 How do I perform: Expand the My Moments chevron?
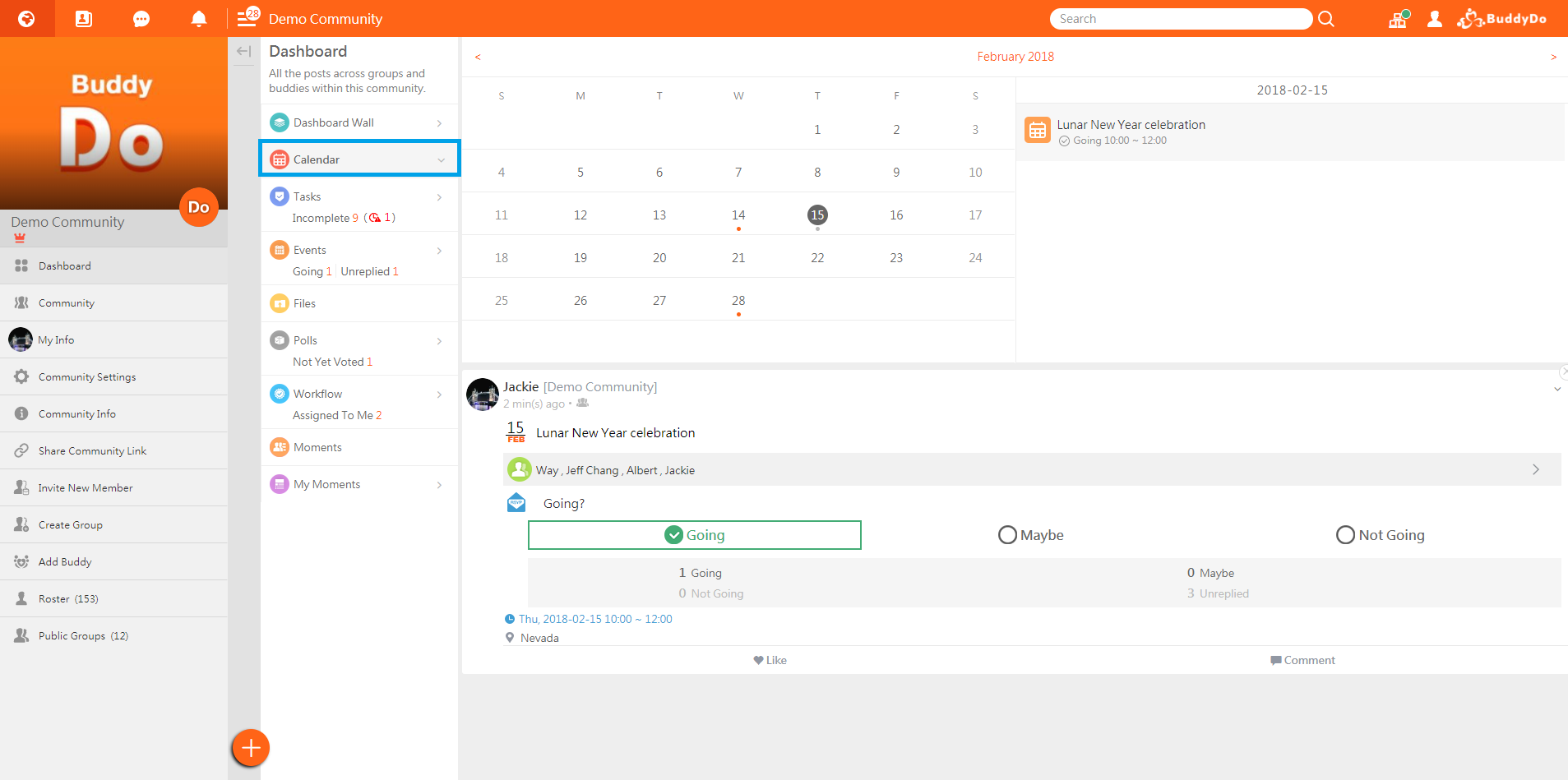440,485
